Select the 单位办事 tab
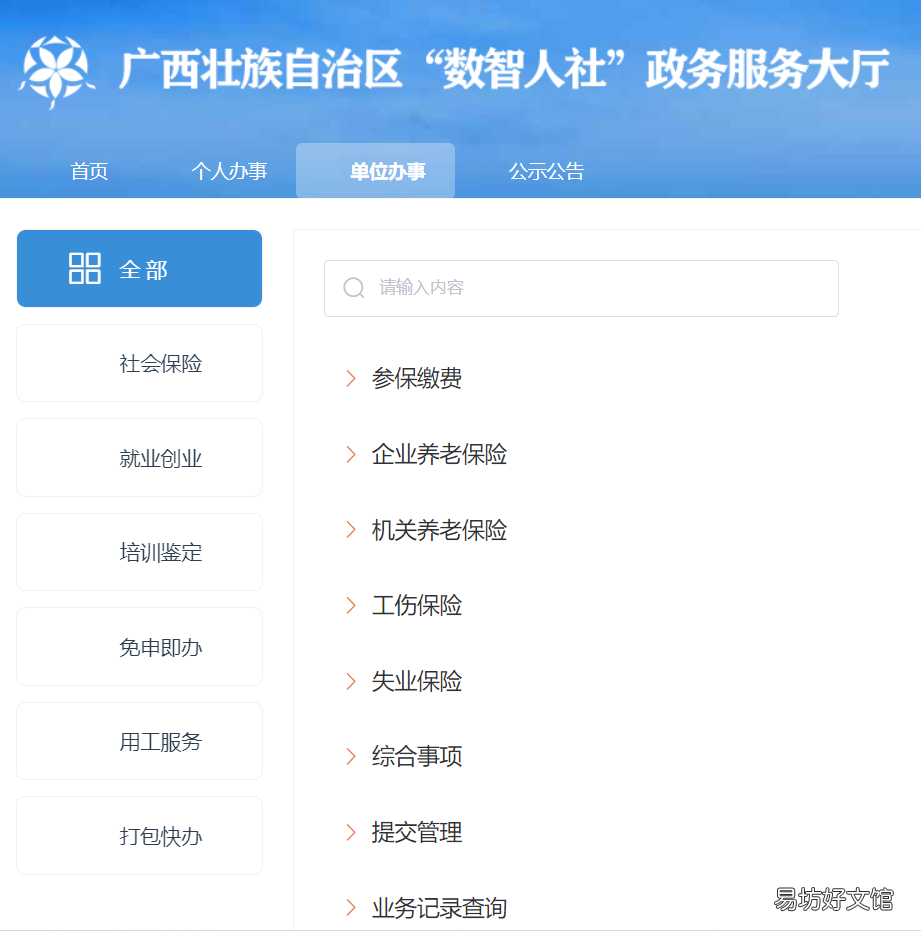Image resolution: width=921 pixels, height=931 pixels. tap(375, 170)
